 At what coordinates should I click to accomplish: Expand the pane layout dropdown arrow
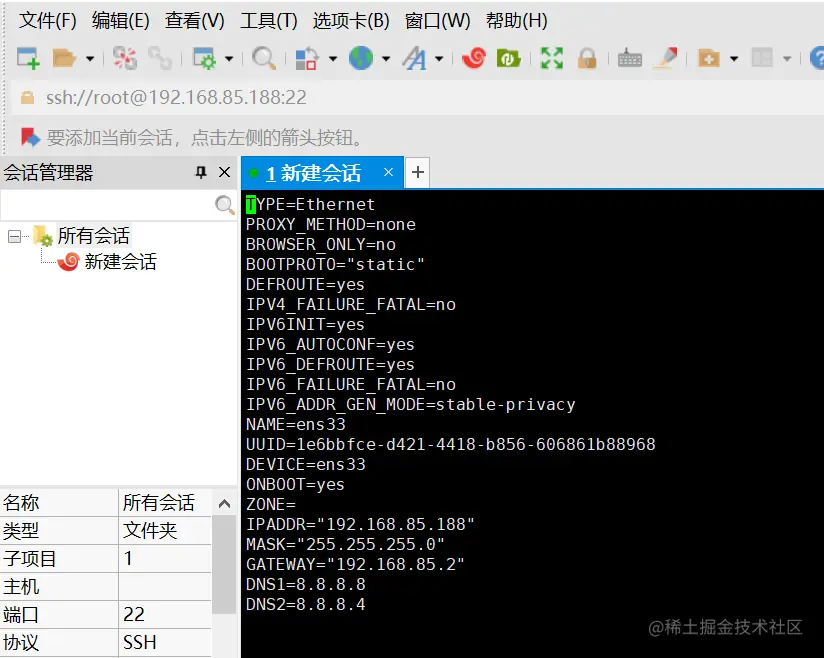[787, 59]
